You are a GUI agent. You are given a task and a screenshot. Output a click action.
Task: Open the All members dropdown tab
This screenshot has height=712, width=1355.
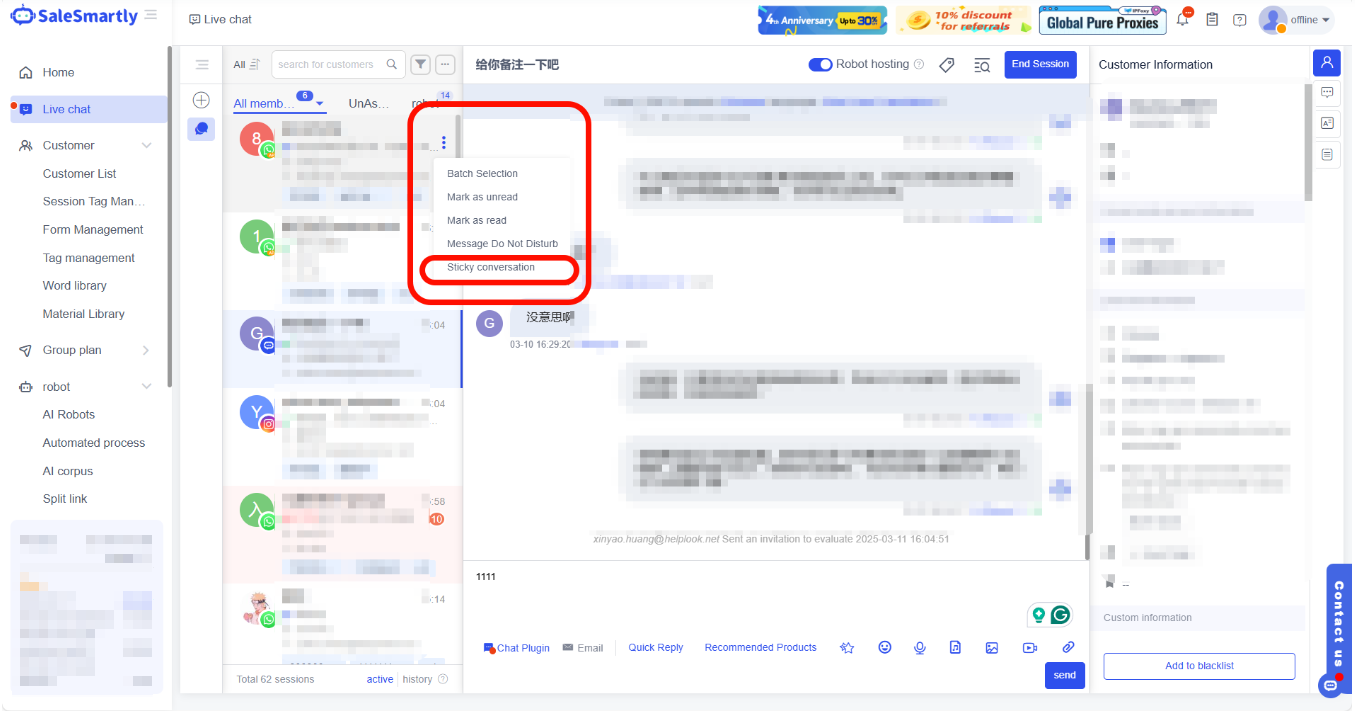pos(278,104)
